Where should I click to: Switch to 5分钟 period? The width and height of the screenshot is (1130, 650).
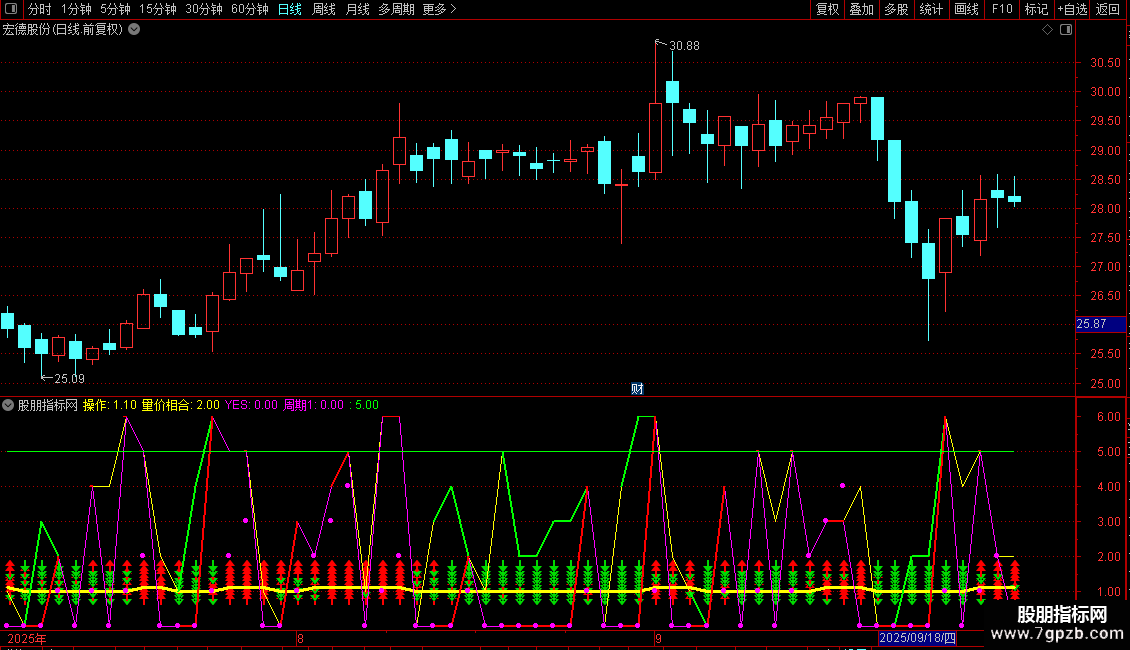pyautogui.click(x=115, y=9)
